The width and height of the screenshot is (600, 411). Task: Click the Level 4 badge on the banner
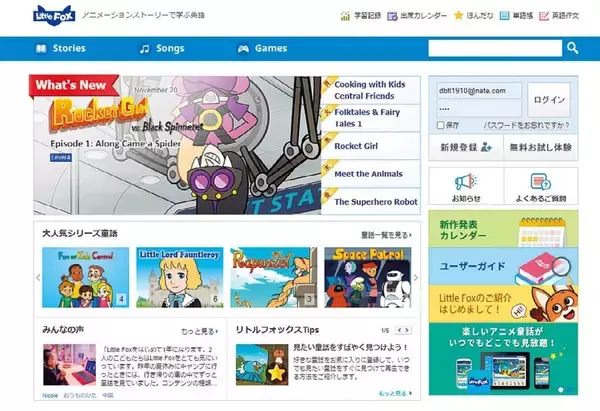(60, 158)
